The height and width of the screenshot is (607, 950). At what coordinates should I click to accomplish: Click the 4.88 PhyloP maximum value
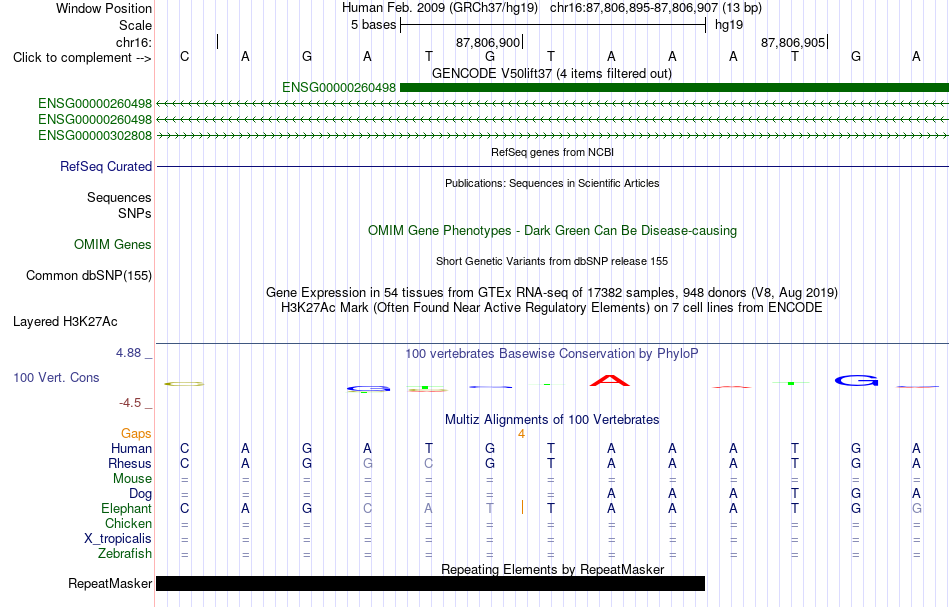[128, 353]
